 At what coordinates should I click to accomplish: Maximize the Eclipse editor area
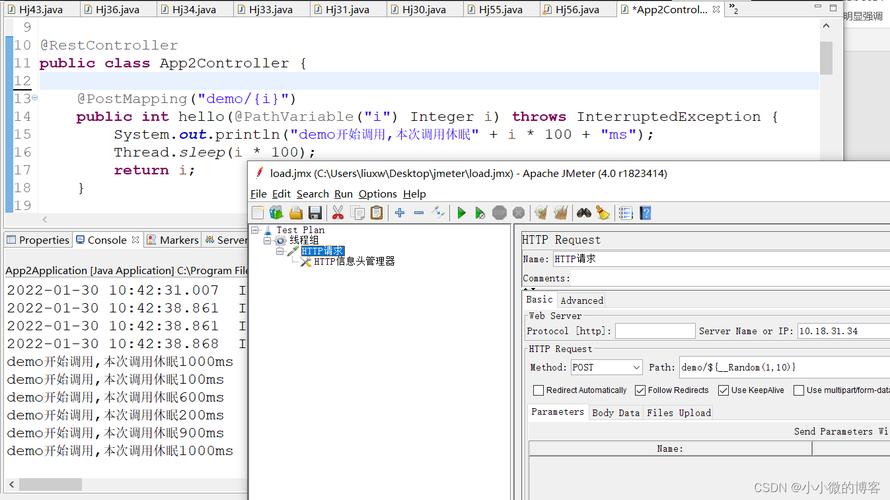coord(833,7)
